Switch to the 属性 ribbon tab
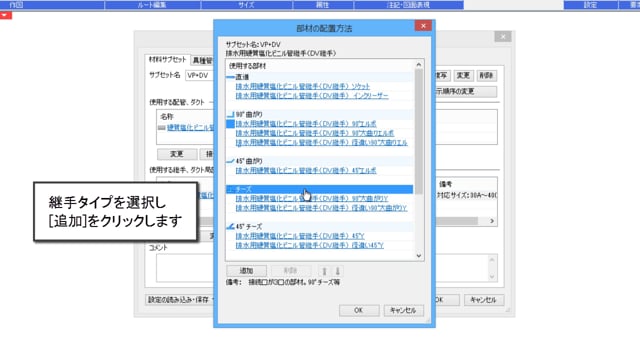Image resolution: width=640 pixels, height=360 pixels. point(323,5)
